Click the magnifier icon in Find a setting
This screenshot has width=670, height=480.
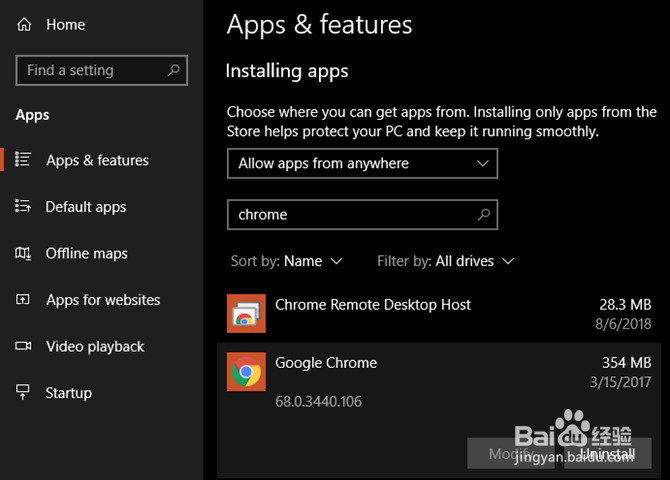tap(173, 70)
